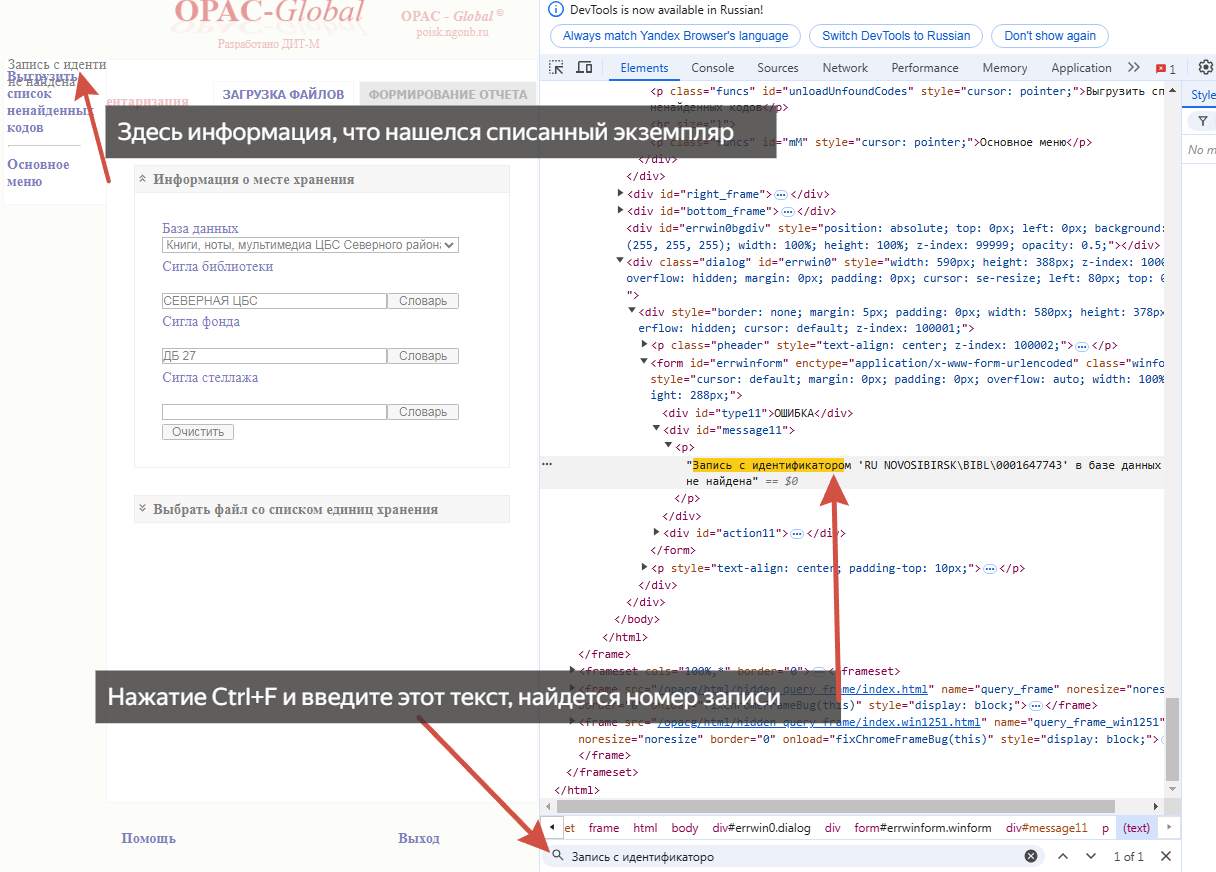Expand the action11 div node
The image size is (1216, 872).
(657, 533)
